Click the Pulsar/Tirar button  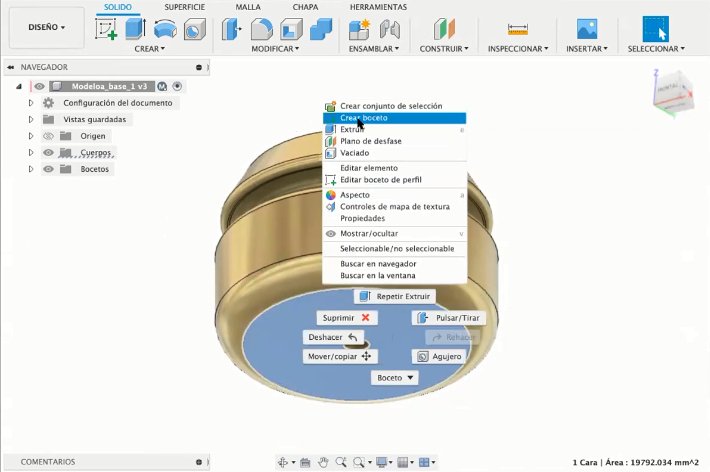[x=448, y=318]
